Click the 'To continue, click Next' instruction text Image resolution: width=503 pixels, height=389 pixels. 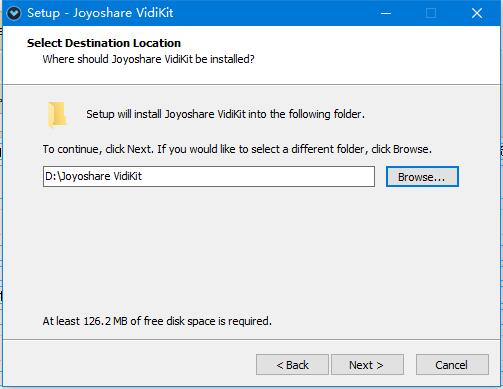click(x=237, y=149)
